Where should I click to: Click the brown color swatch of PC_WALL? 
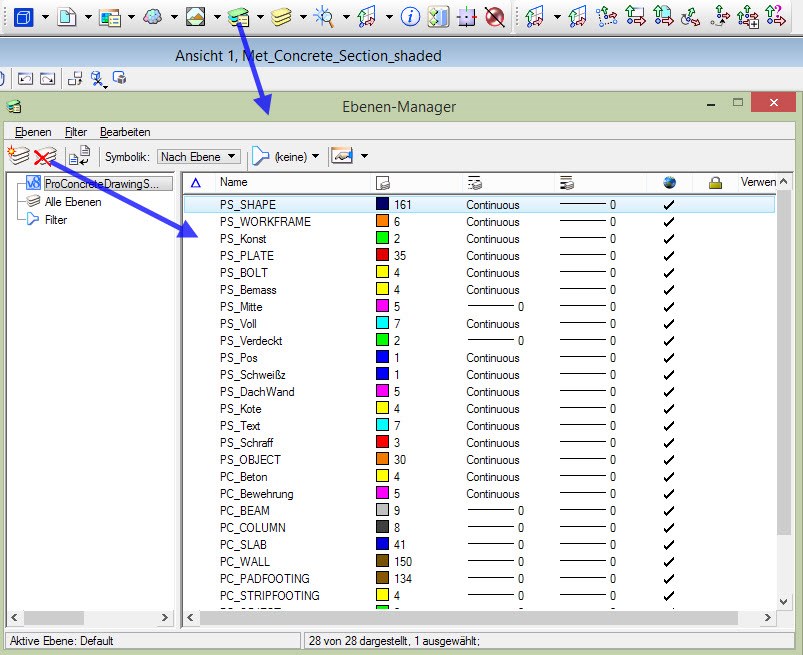382,561
